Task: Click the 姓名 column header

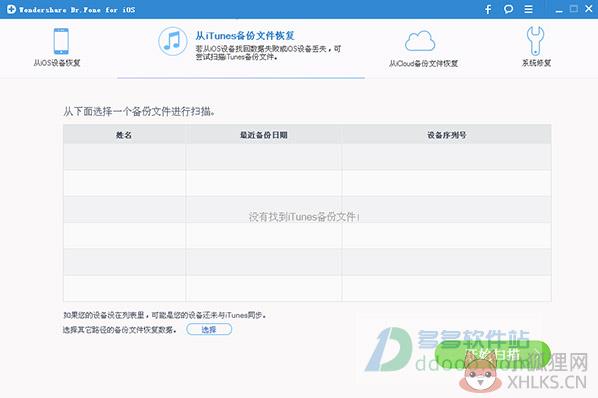Action: [x=124, y=135]
